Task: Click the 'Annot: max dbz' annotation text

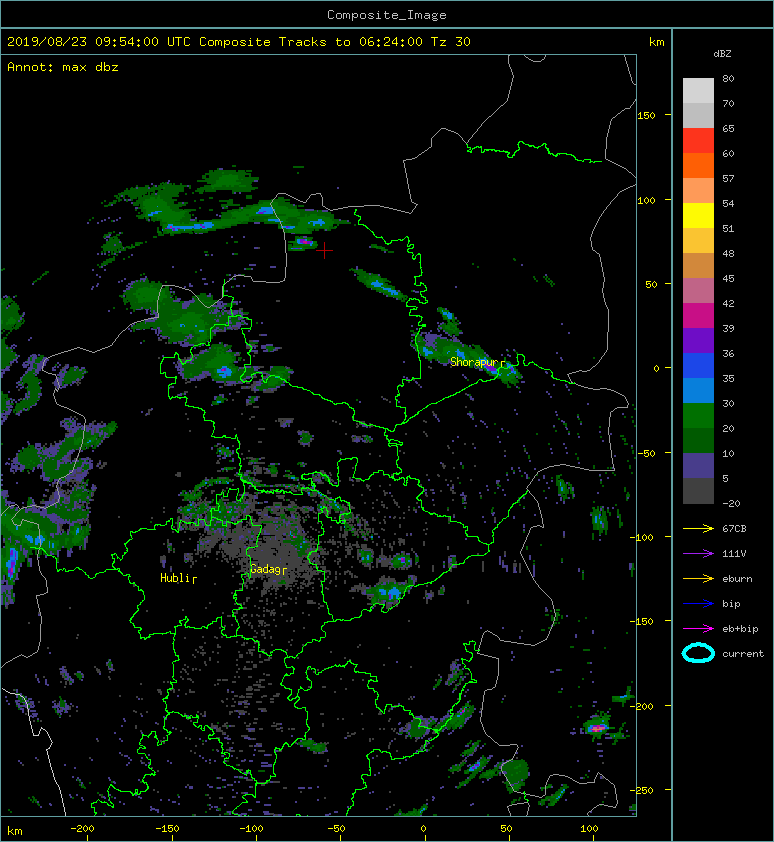Action: tap(63, 67)
